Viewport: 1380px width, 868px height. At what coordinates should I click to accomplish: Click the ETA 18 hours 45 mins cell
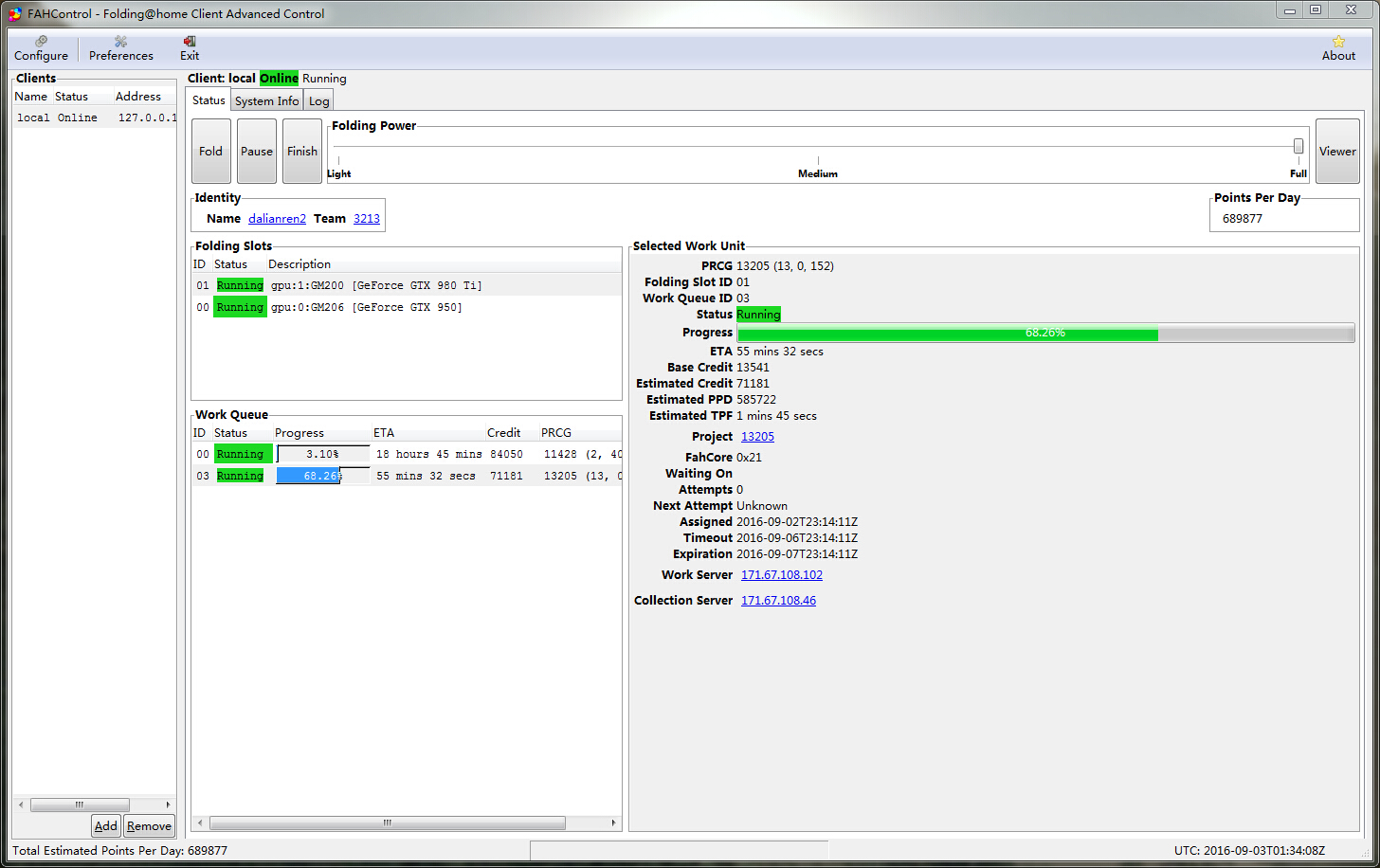click(x=428, y=454)
